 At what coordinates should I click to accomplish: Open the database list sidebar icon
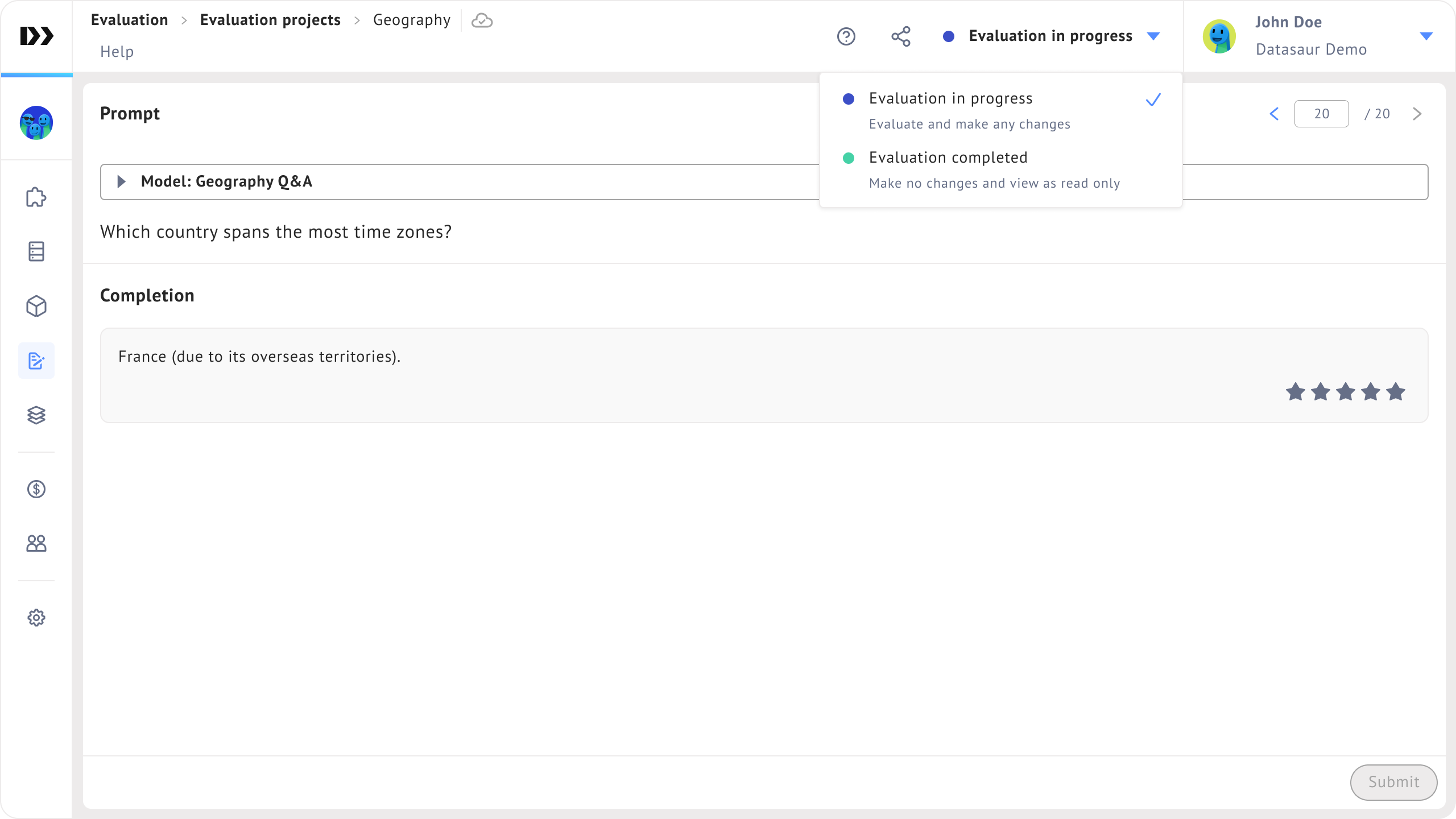pyautogui.click(x=36, y=251)
